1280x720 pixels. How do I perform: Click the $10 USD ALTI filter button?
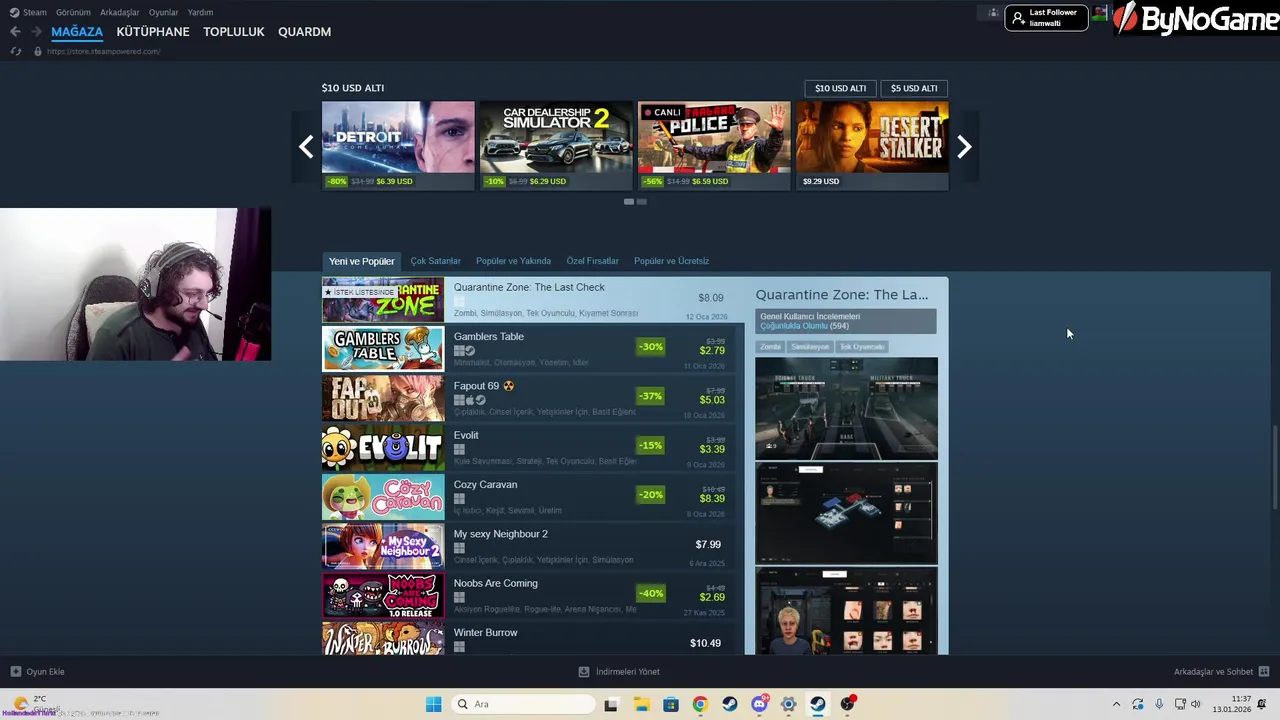coord(840,88)
